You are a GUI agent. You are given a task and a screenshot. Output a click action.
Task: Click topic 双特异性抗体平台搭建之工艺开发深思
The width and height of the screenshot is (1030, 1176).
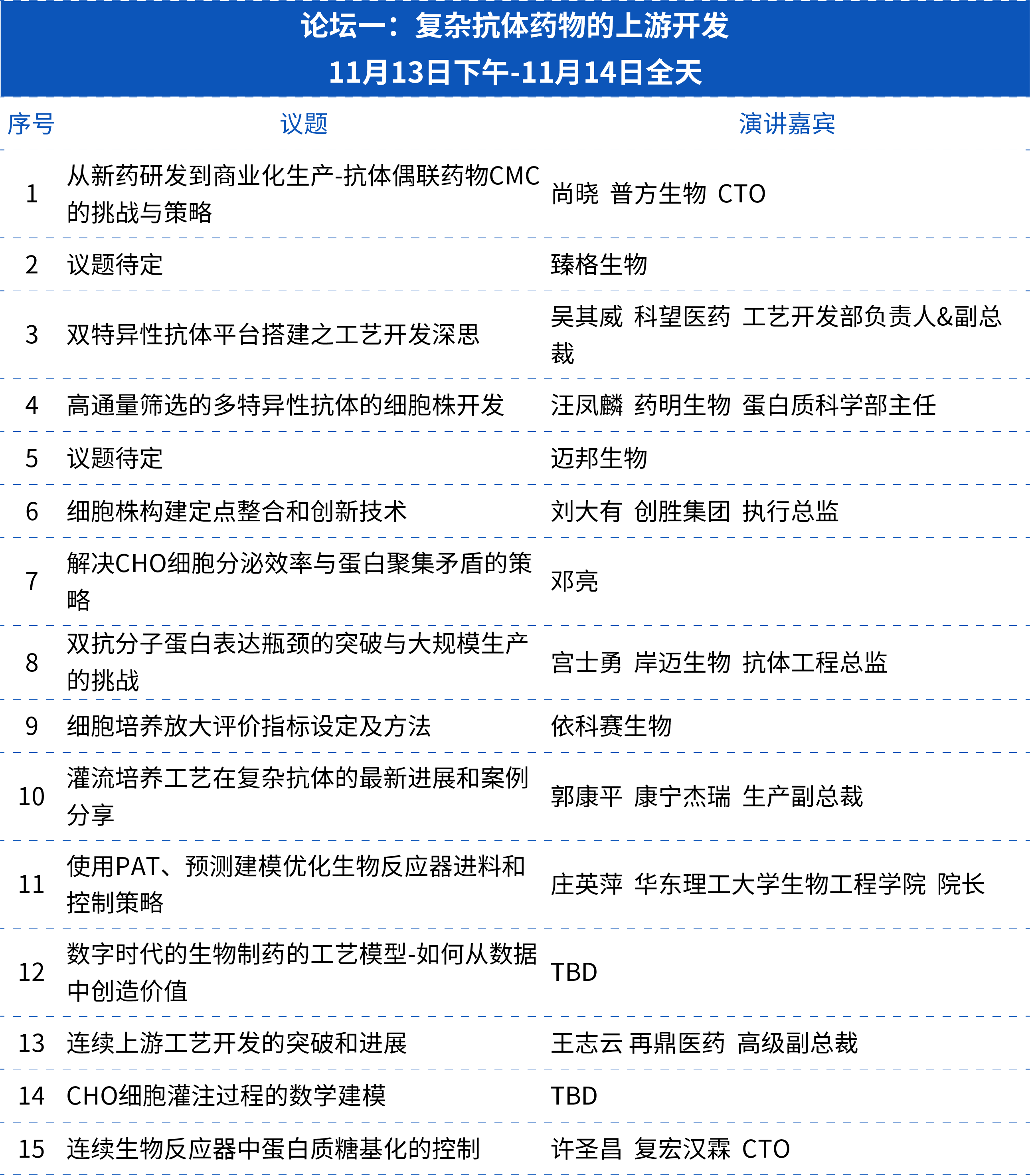[x=273, y=335]
